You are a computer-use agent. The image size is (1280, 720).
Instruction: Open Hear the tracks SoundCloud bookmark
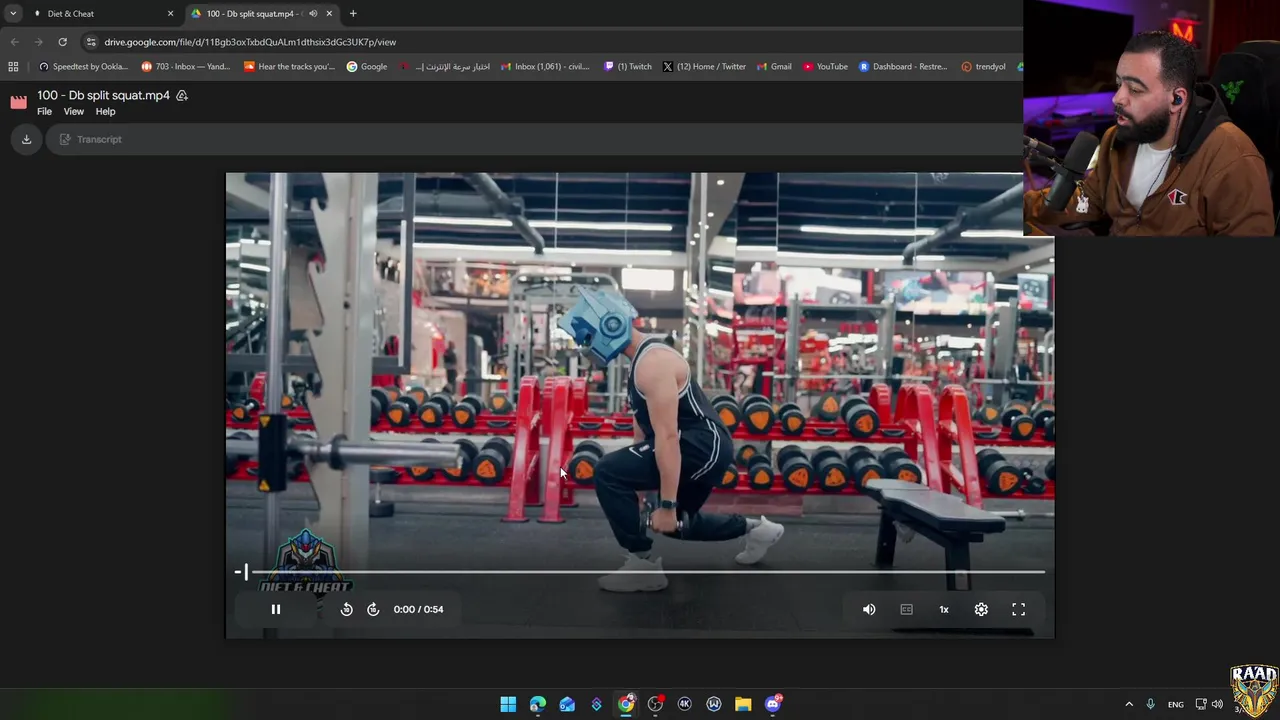pos(289,67)
